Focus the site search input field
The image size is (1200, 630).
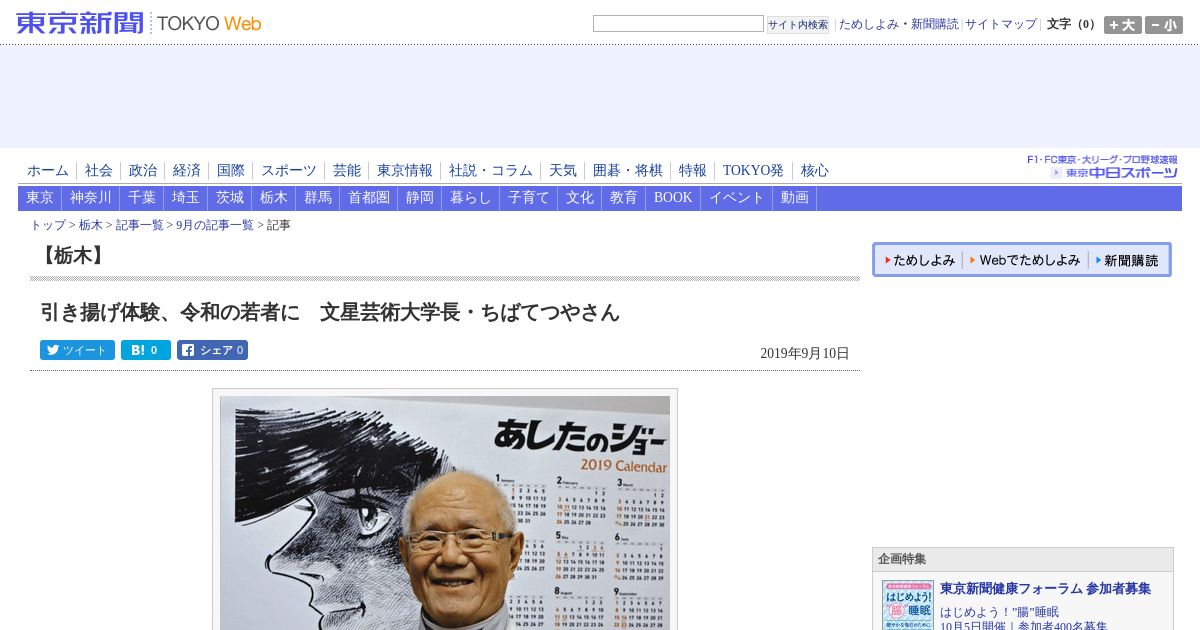[678, 24]
